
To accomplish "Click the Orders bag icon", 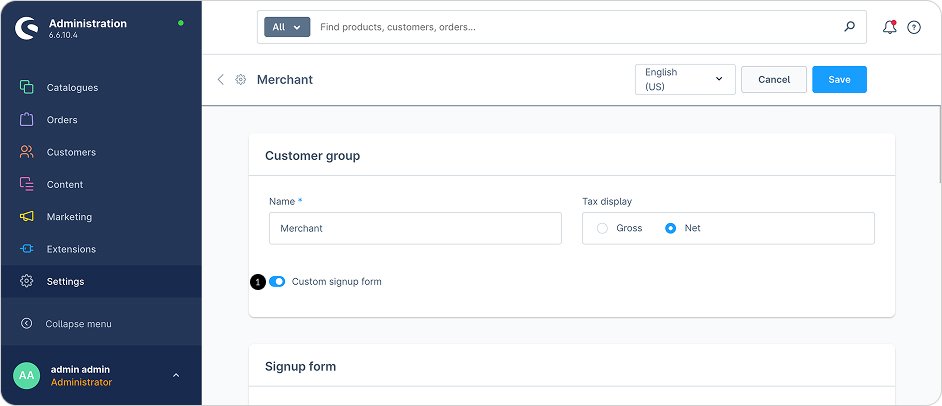I will 27,120.
